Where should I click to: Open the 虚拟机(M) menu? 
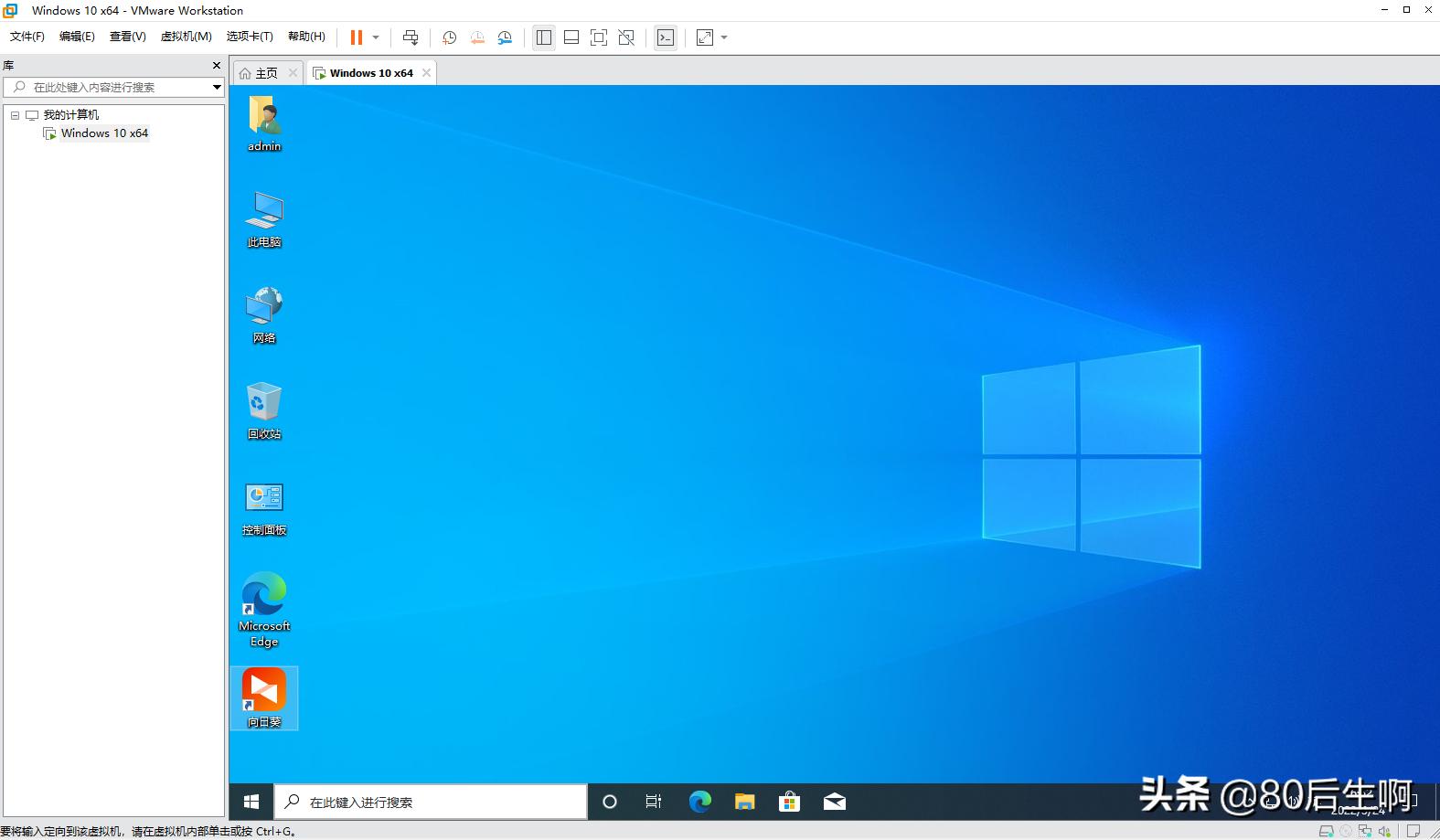point(186,37)
